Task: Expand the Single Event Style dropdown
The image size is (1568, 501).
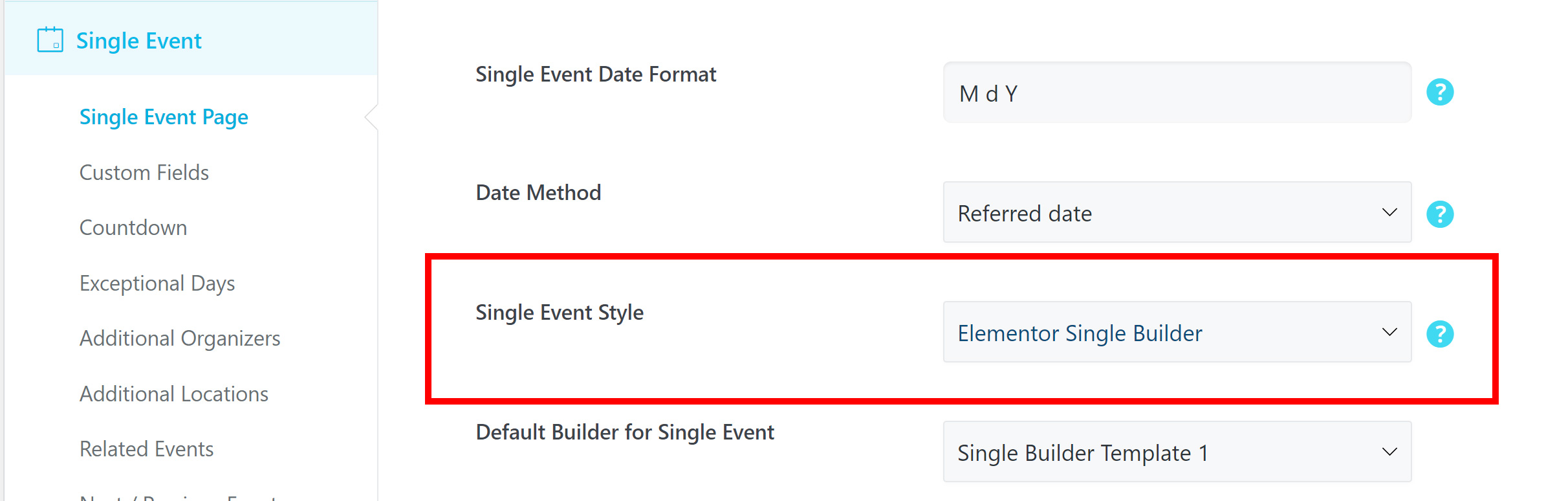Action: pos(1177,333)
